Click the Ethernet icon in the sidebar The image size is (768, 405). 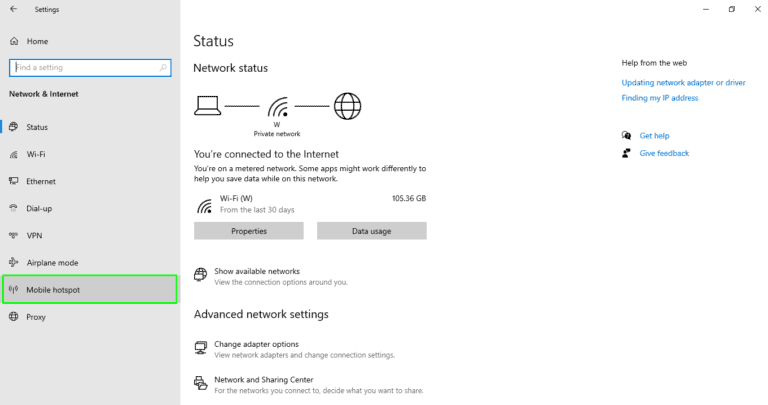(x=14, y=181)
